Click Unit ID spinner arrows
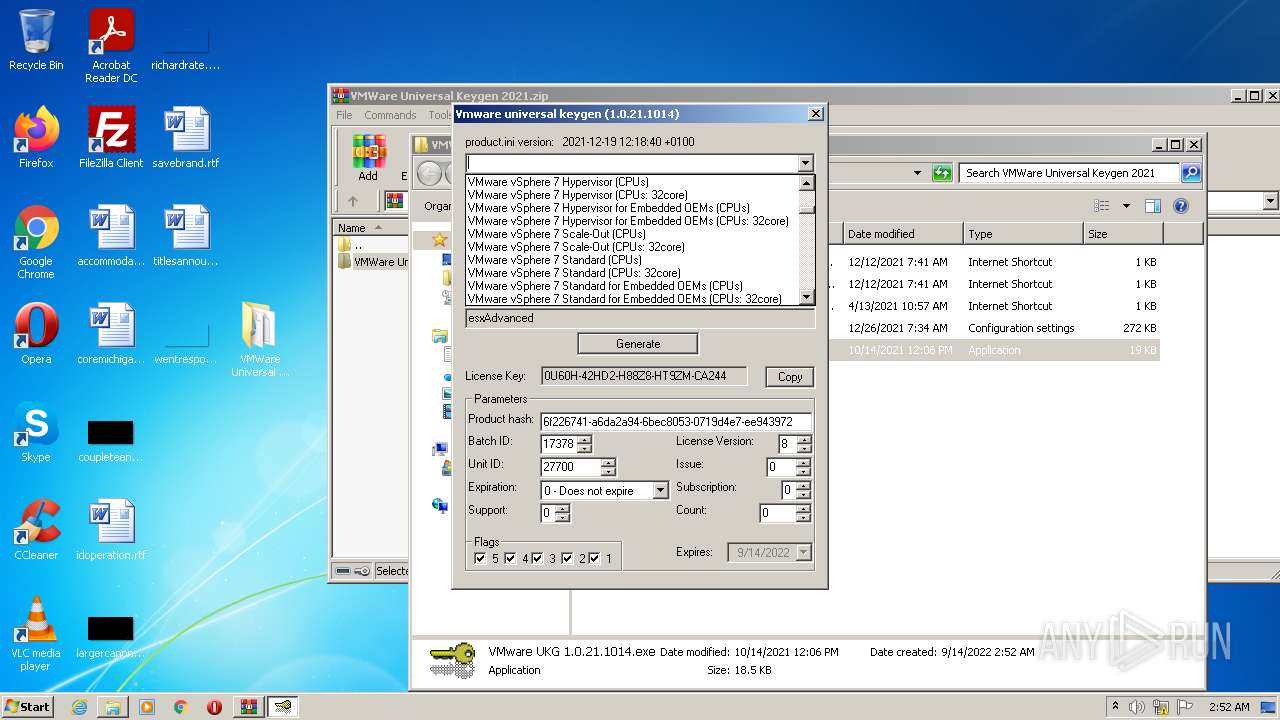The image size is (1280, 720). 608,467
